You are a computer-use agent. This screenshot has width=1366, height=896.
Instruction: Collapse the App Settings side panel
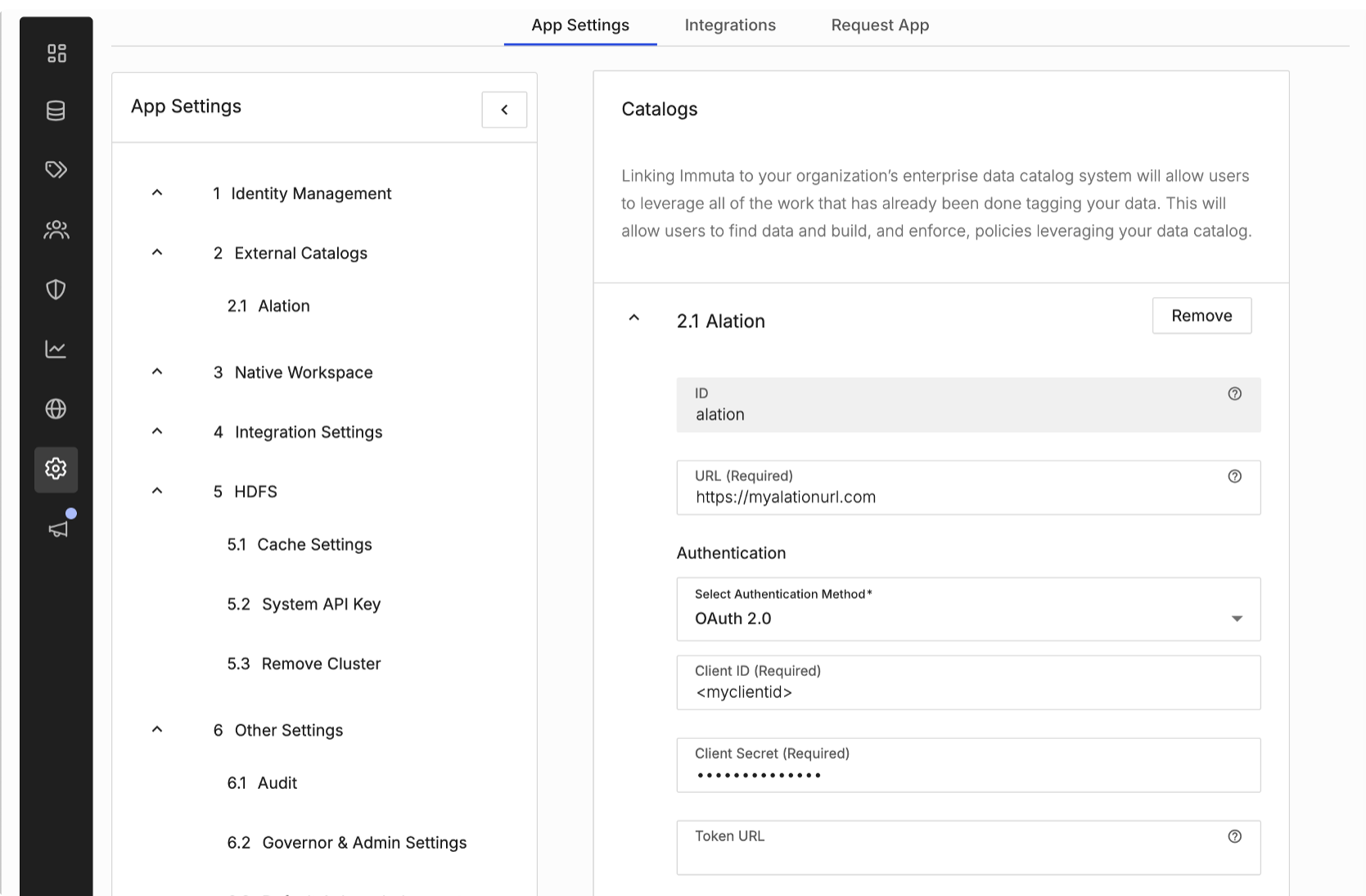point(504,110)
